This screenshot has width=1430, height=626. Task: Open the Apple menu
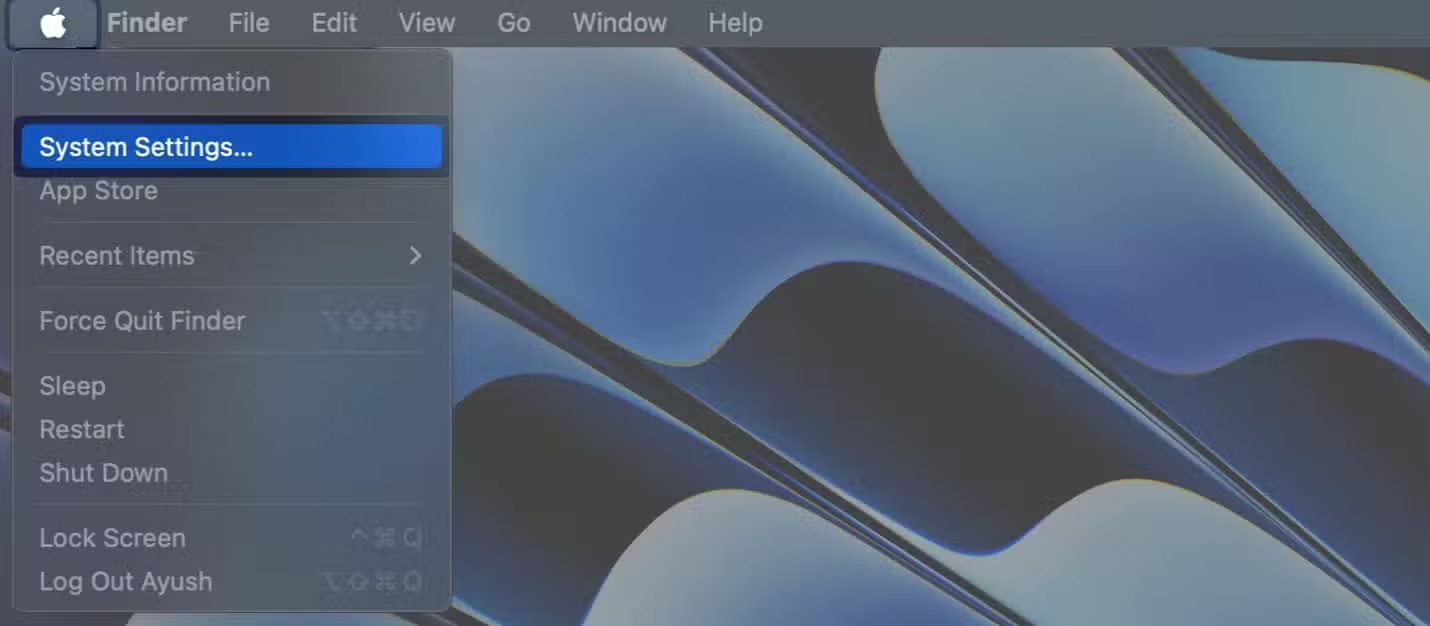click(53, 22)
